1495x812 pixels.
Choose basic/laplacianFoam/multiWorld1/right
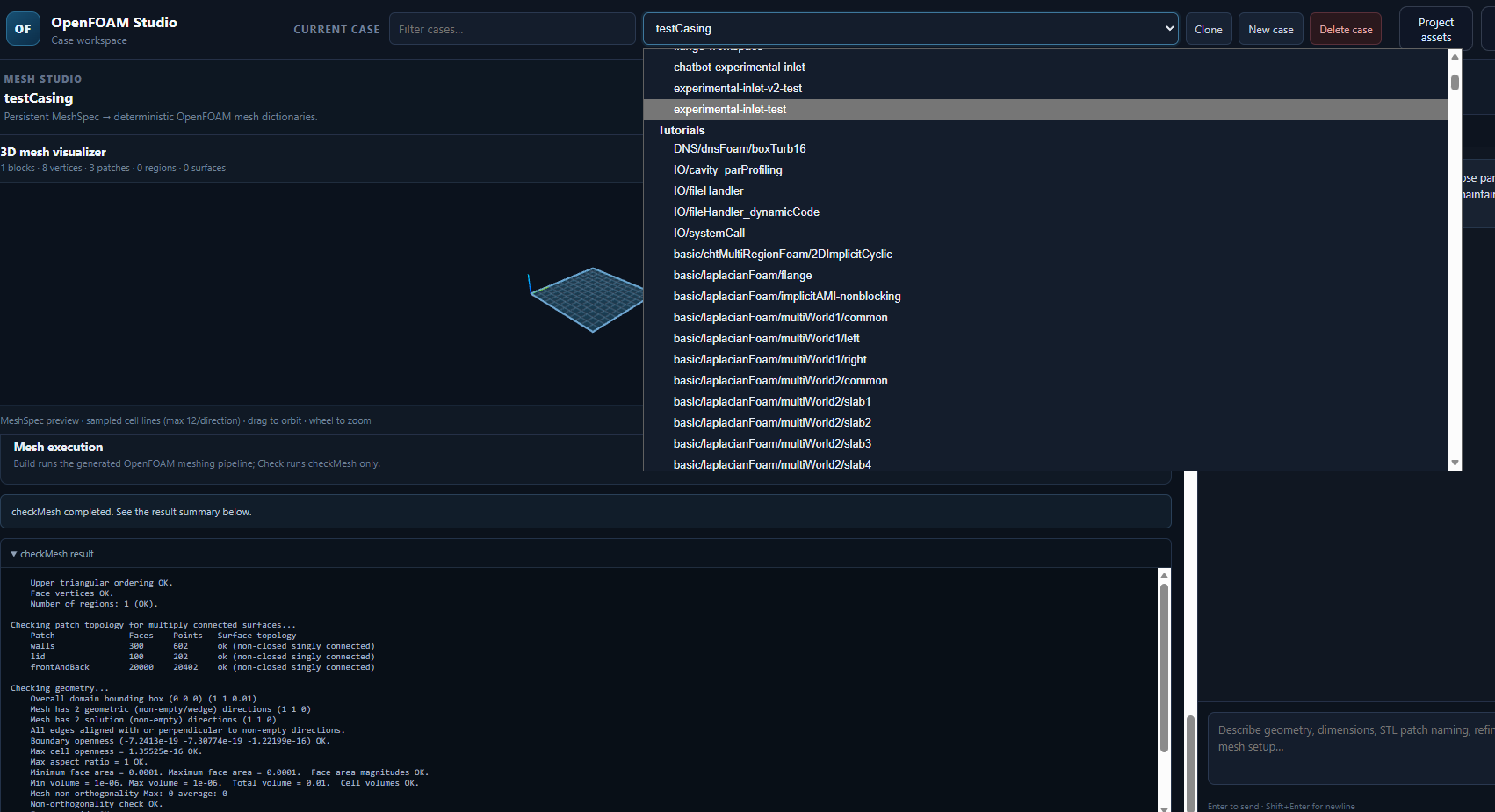[1045, 360]
